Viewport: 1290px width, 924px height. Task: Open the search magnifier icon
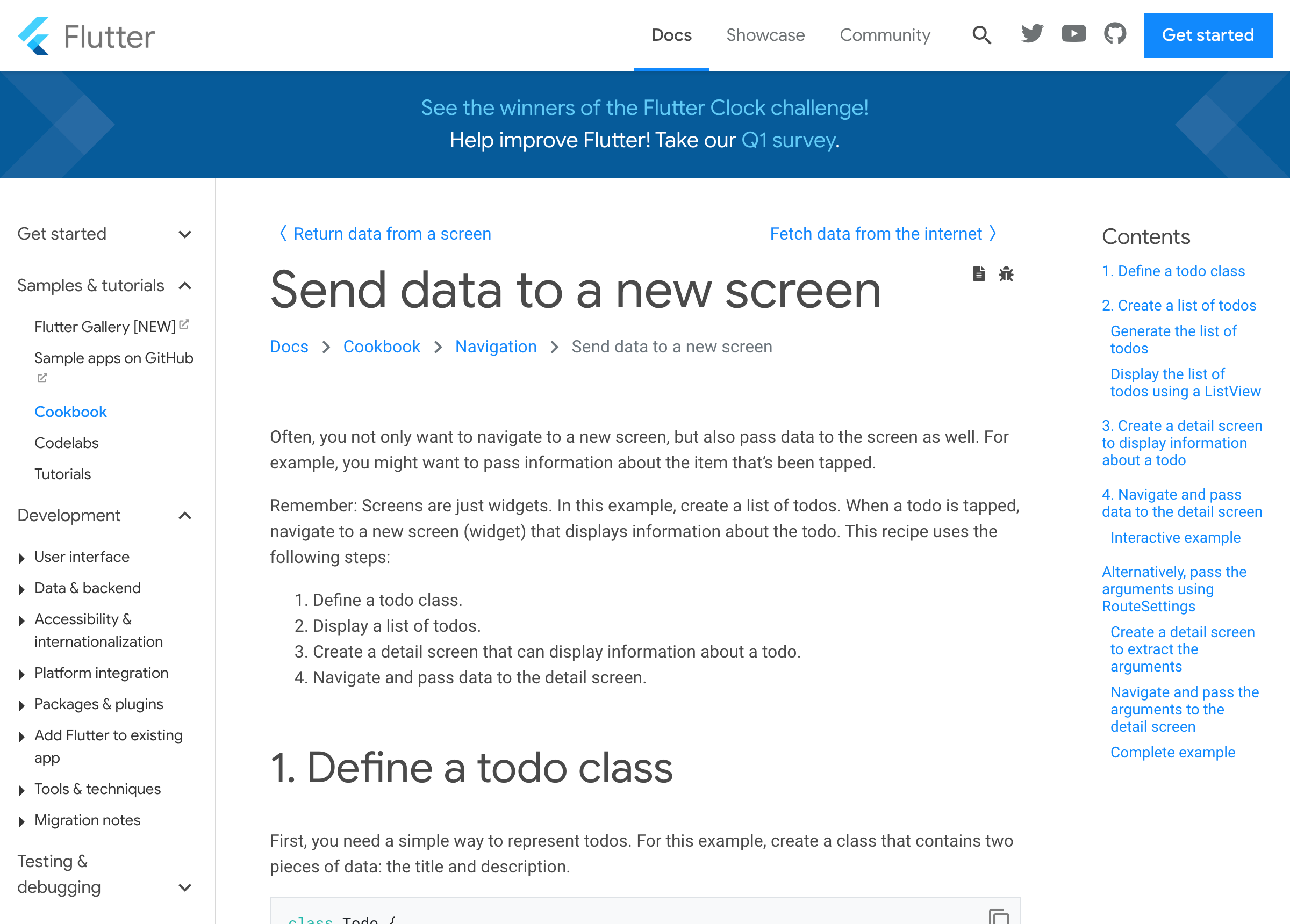coord(981,35)
